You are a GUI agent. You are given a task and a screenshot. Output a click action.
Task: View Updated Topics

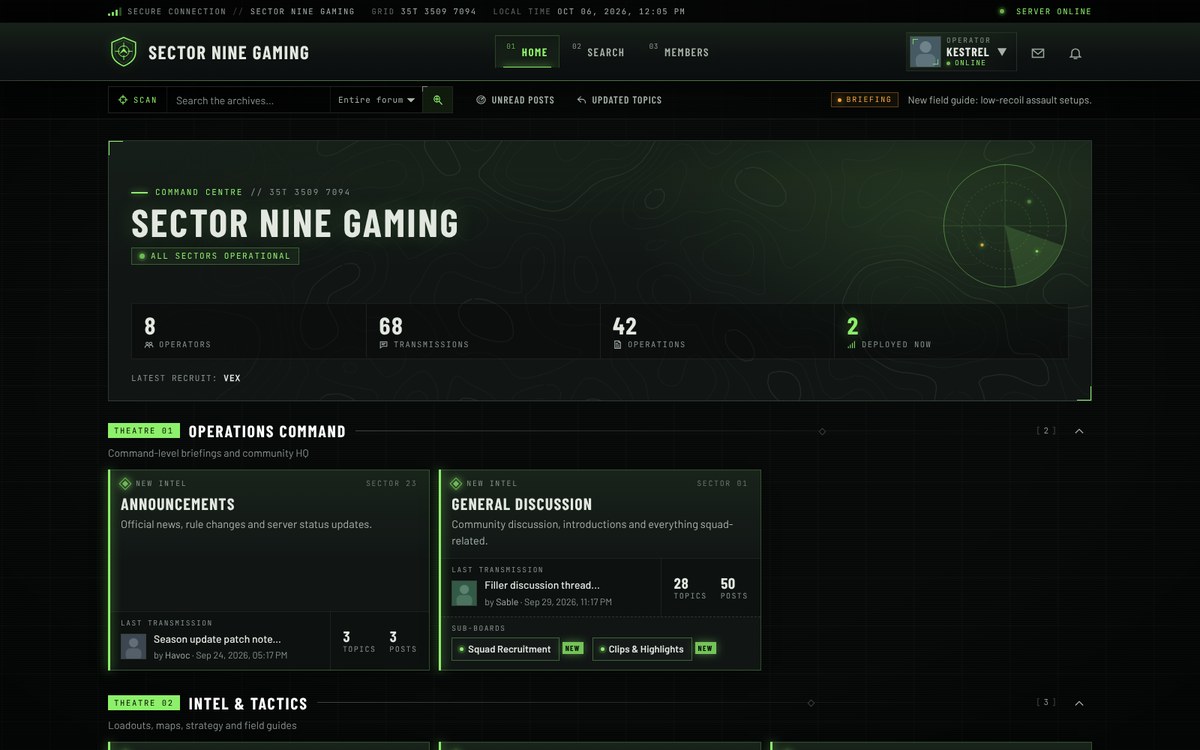pos(619,100)
